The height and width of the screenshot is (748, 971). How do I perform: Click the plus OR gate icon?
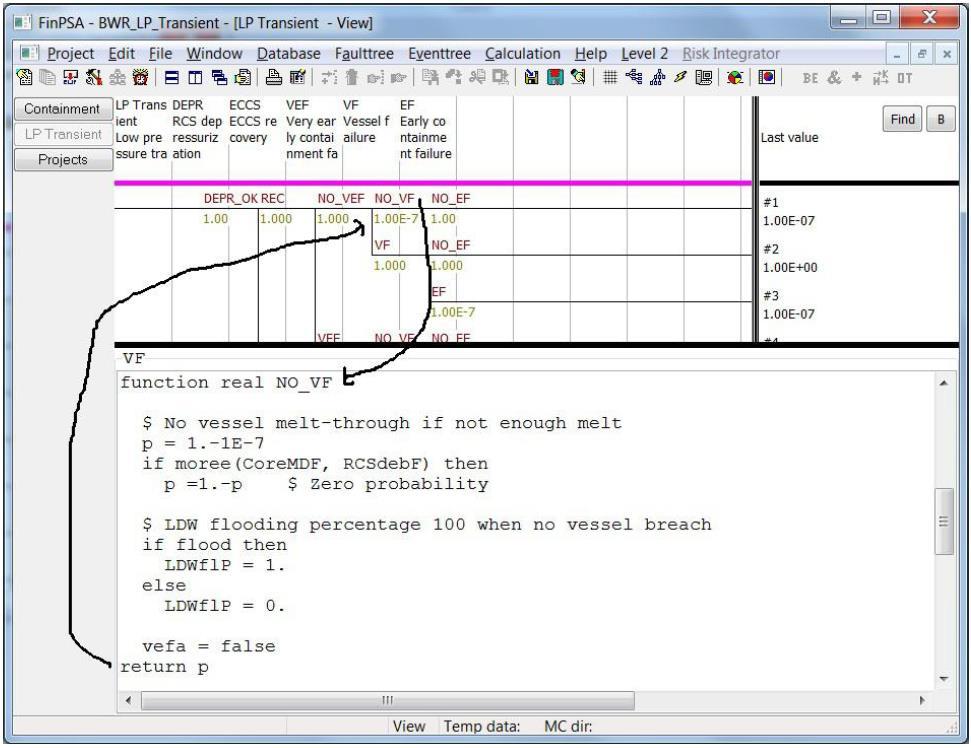(856, 77)
